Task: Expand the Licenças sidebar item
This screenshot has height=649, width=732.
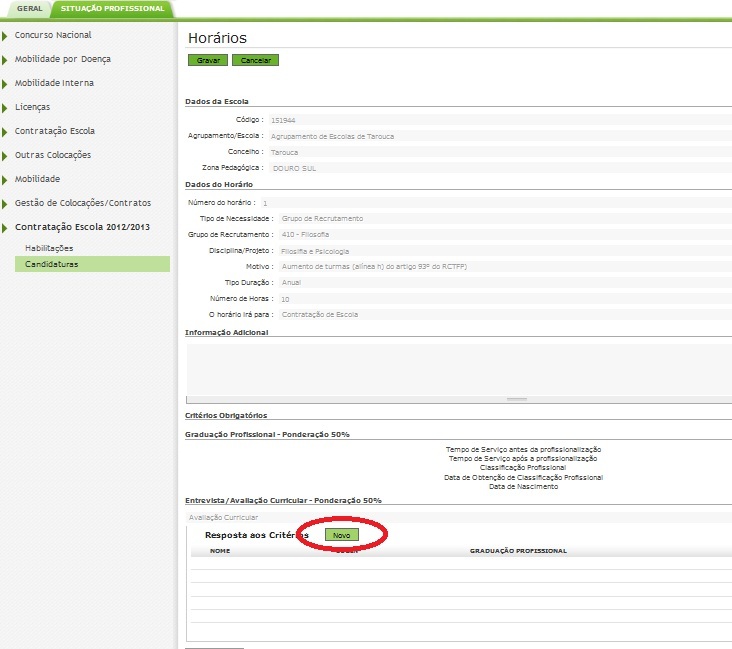Action: coord(32,107)
